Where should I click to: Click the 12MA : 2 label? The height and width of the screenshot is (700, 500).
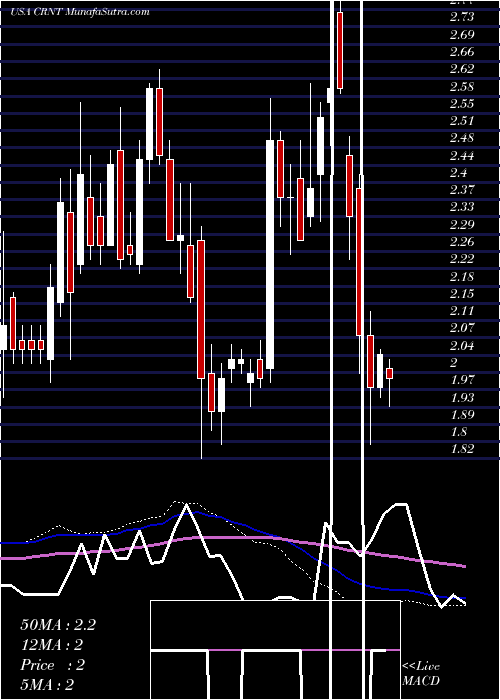pyautogui.click(x=52, y=645)
